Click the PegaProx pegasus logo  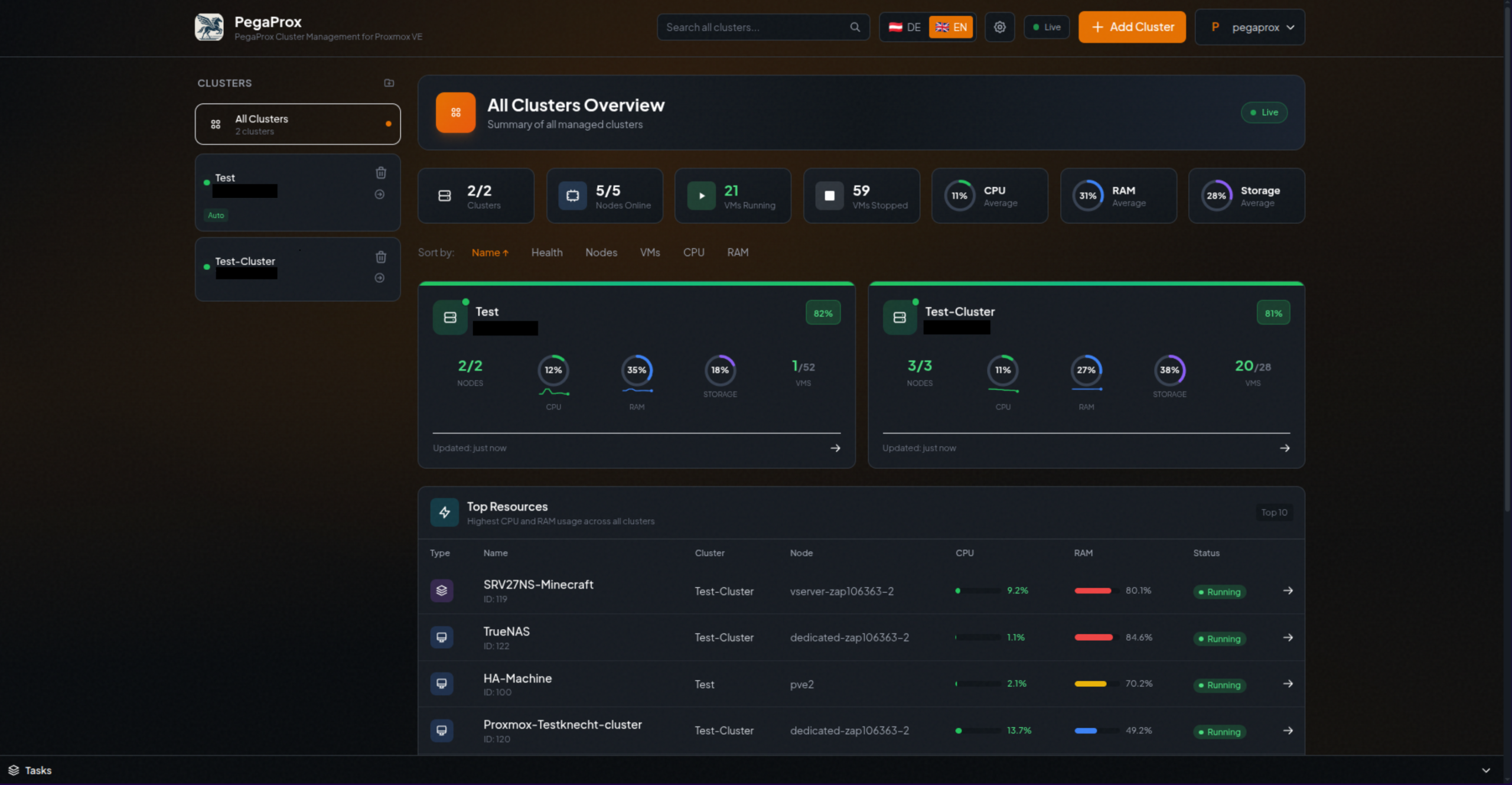coord(210,27)
